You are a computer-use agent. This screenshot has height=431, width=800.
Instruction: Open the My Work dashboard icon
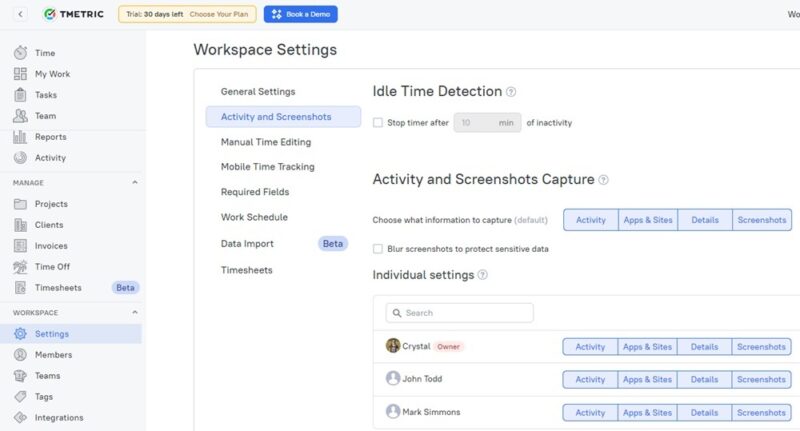[20, 74]
